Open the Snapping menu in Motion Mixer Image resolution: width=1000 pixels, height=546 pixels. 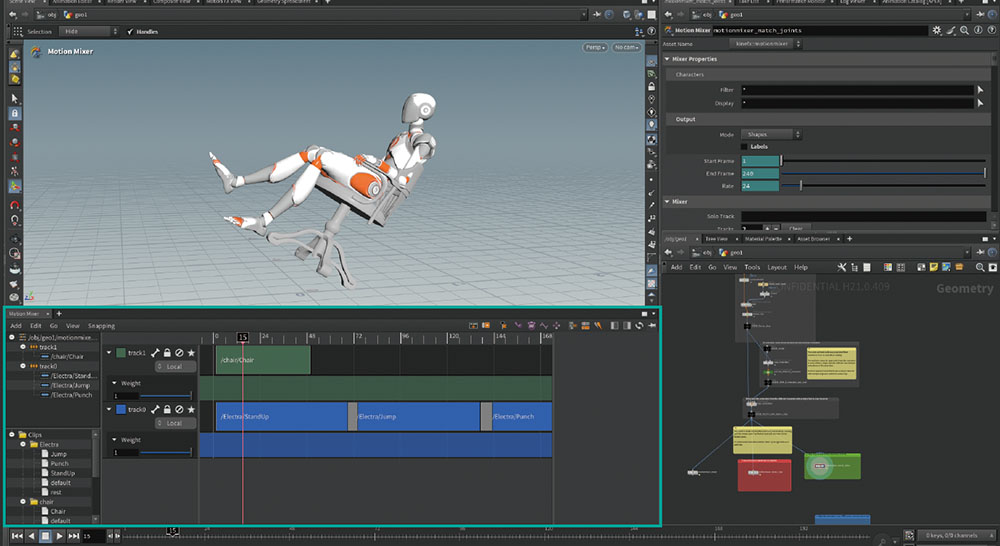click(101, 325)
